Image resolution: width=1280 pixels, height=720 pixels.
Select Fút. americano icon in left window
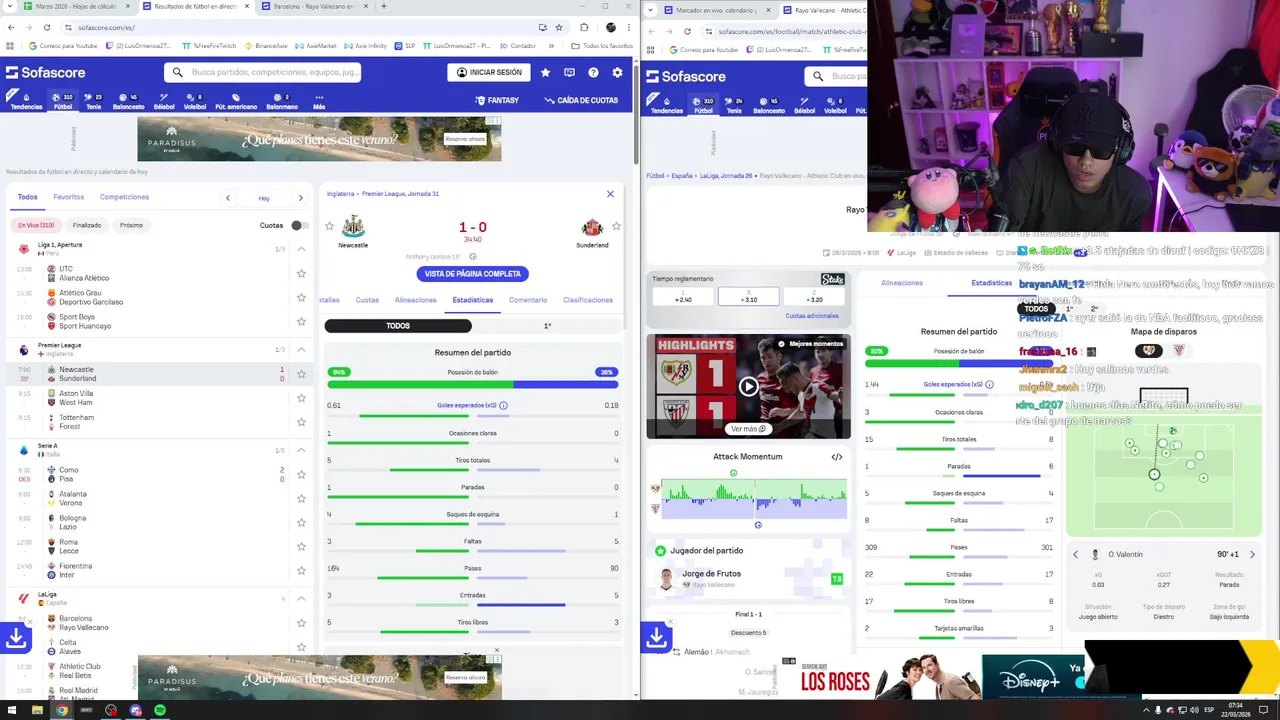[x=236, y=101]
